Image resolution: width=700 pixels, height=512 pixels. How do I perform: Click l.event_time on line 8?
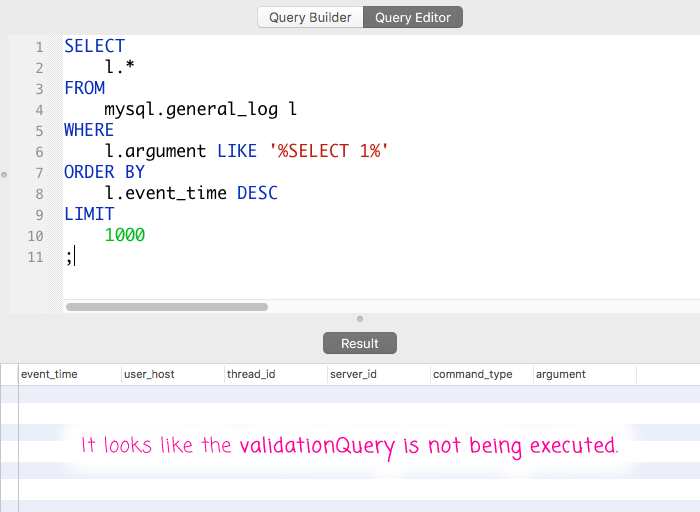click(166, 193)
